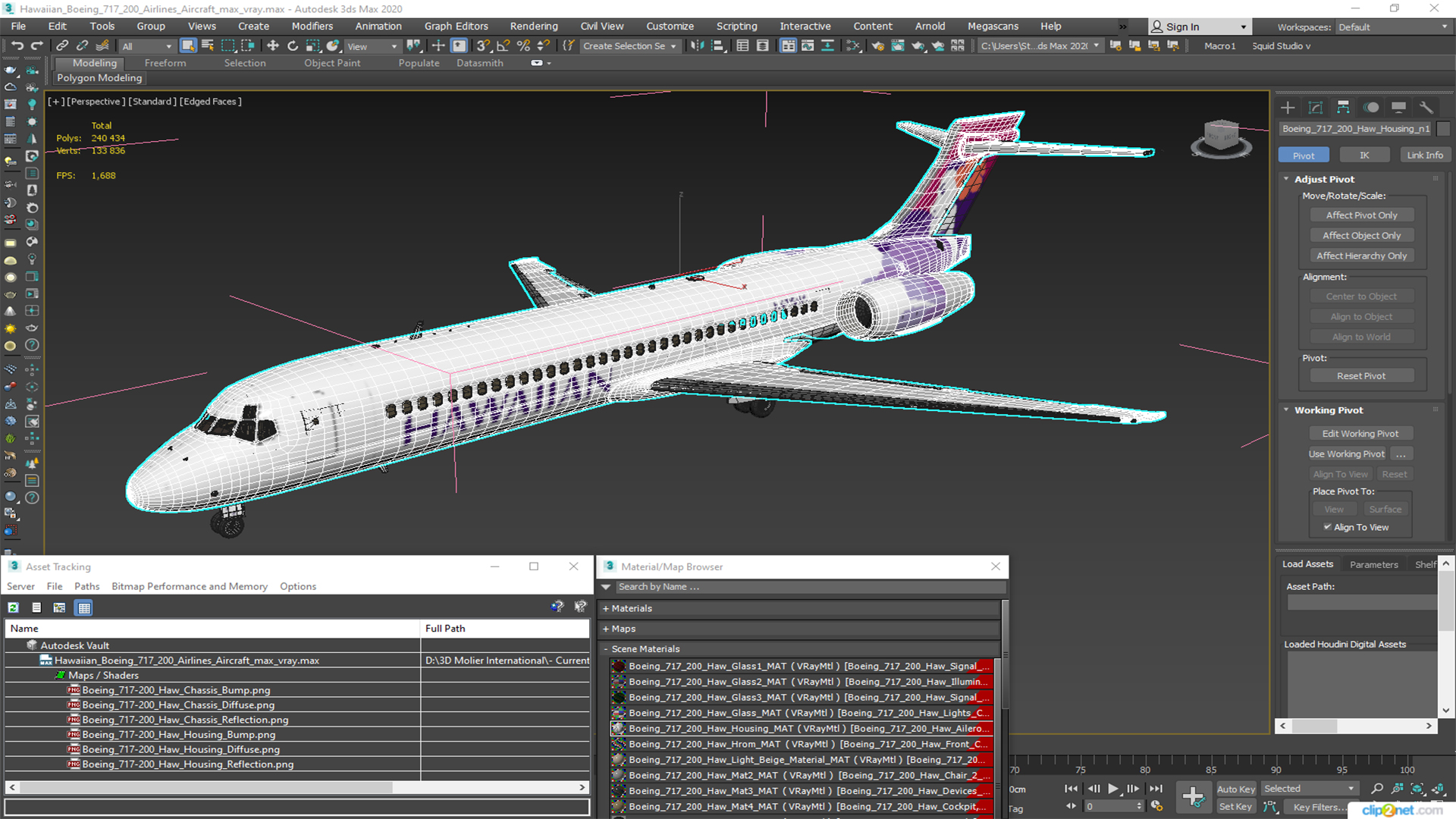Image resolution: width=1456 pixels, height=819 pixels.
Task: Click the Reset Pivot button
Action: [x=1360, y=376]
